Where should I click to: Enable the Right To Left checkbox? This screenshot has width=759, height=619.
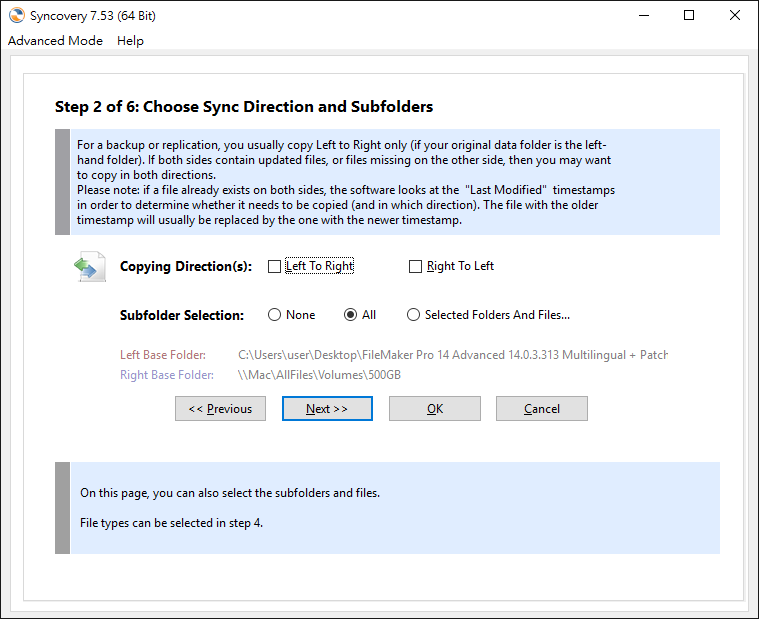pos(415,266)
